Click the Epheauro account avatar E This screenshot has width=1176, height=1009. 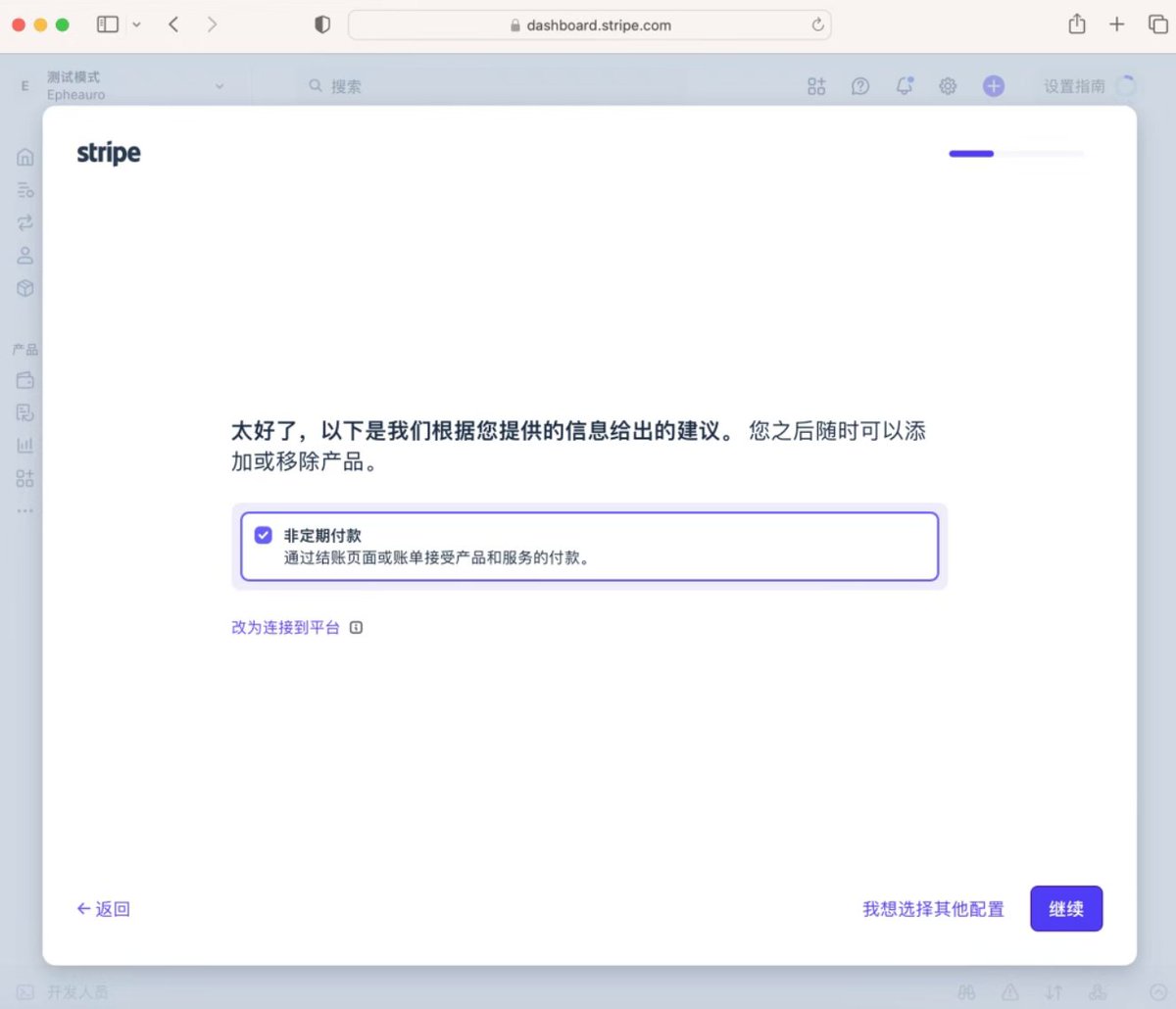[25, 86]
